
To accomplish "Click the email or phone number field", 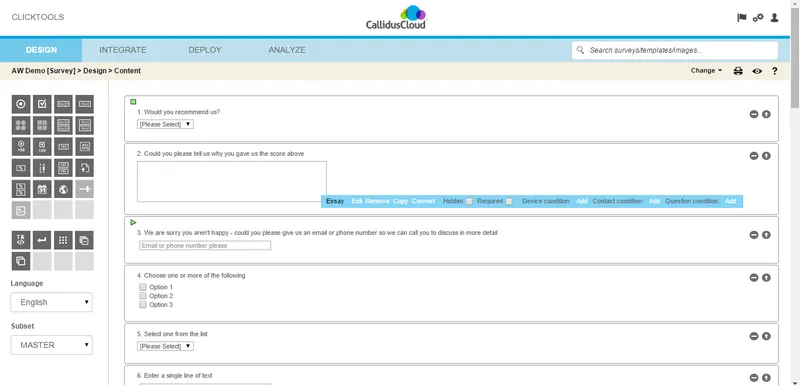I will click(x=205, y=245).
